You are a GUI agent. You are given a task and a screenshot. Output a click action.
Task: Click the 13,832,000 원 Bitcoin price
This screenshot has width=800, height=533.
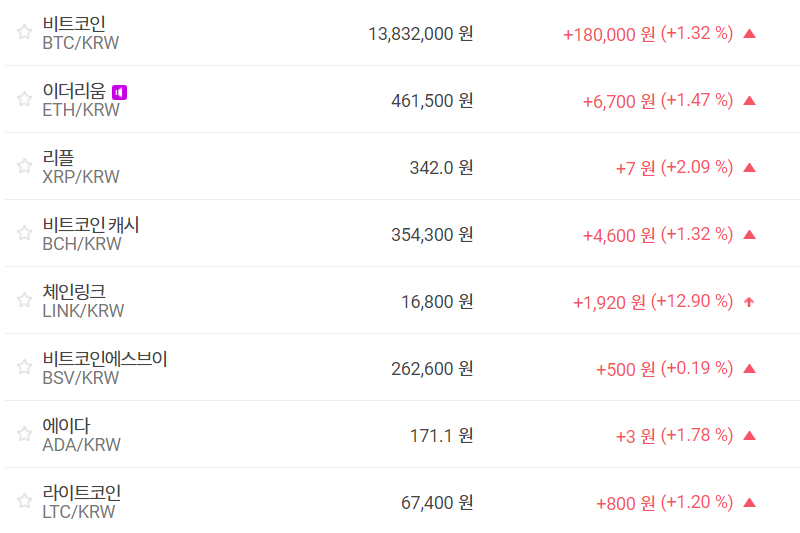(420, 33)
